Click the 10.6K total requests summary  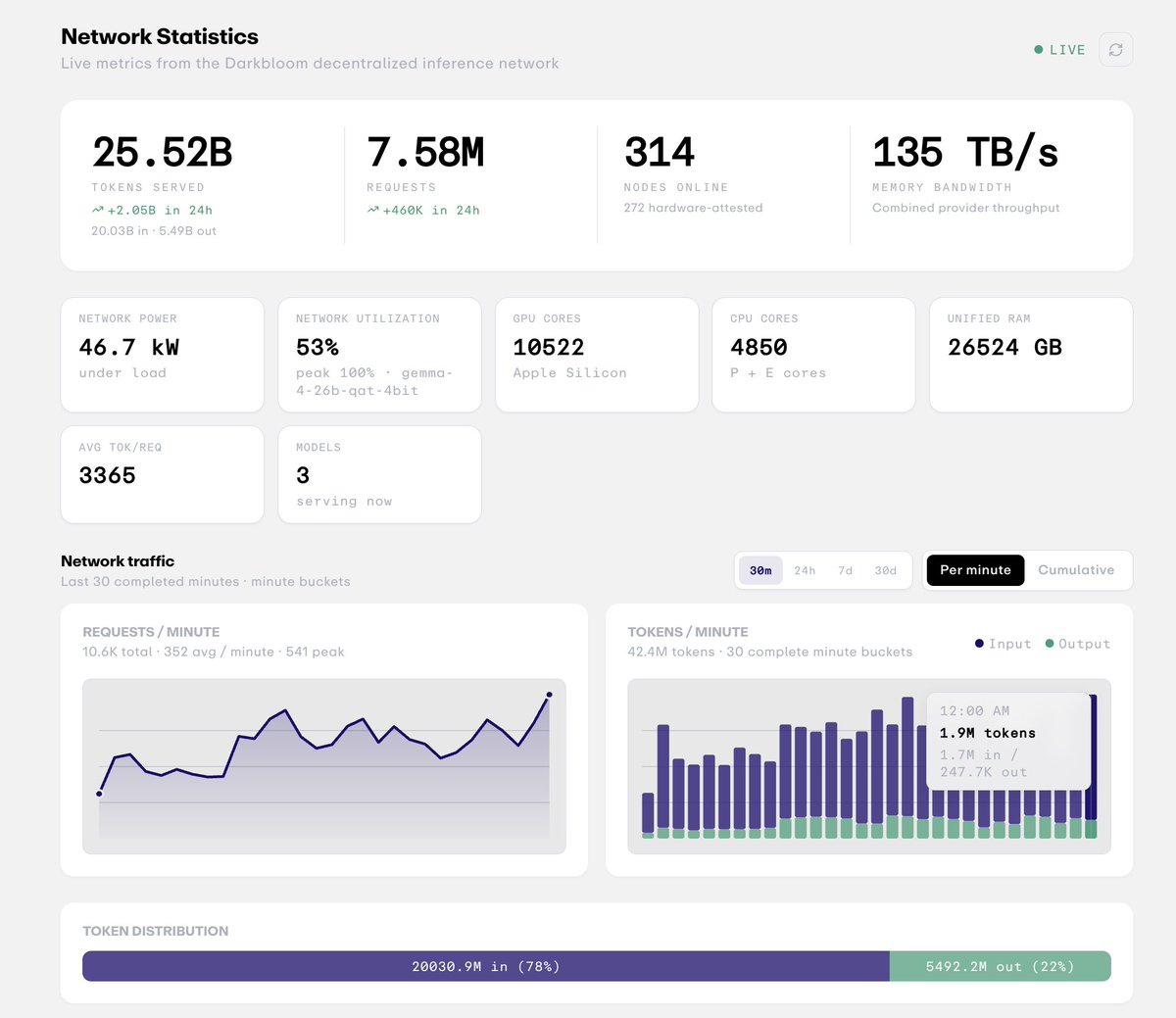tap(214, 652)
